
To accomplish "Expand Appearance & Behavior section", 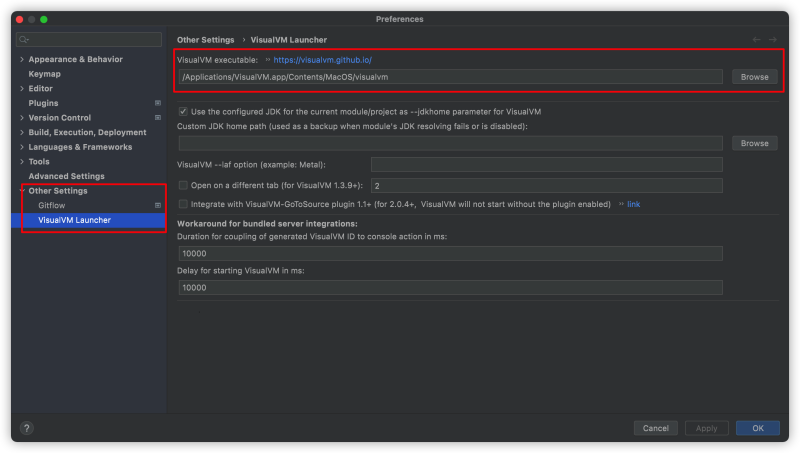I will (x=21, y=59).
